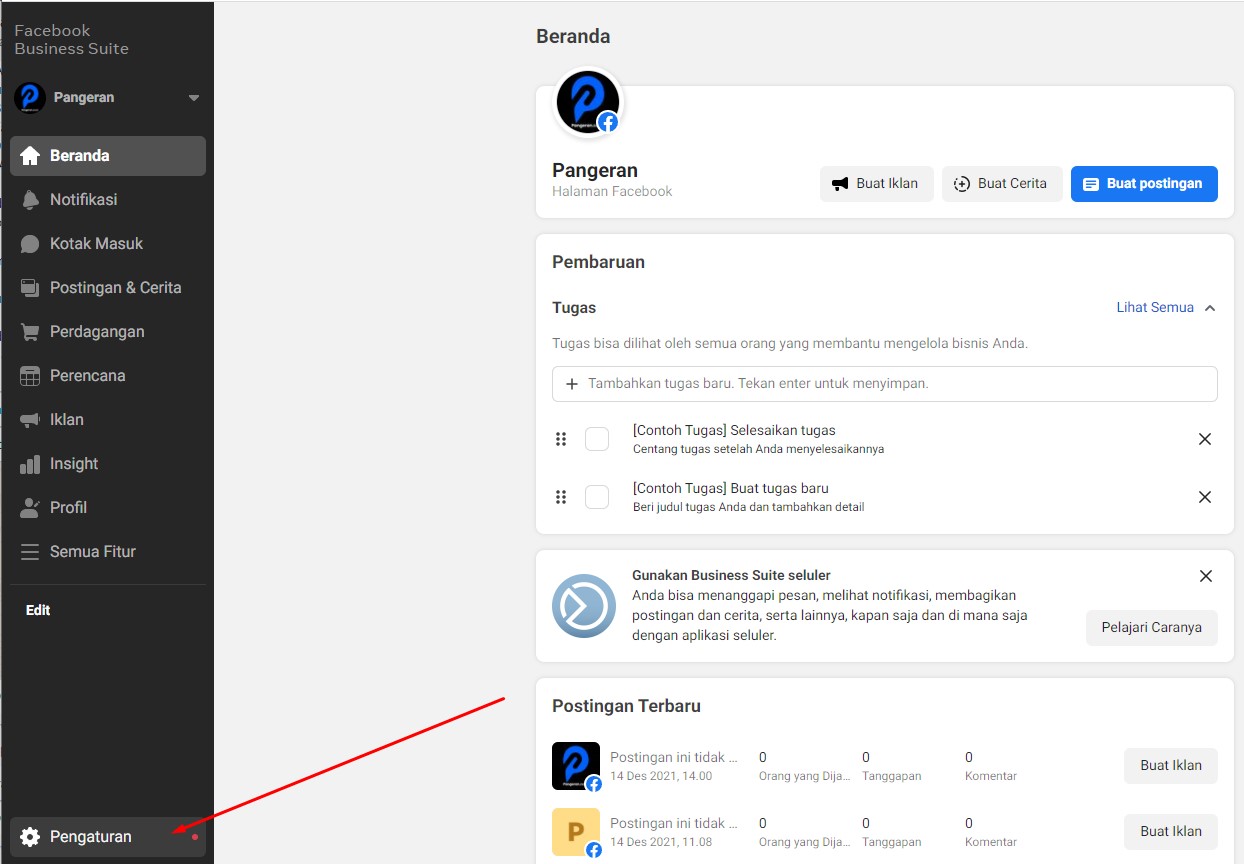Click the Postingan Terbaru heading

pos(626,706)
